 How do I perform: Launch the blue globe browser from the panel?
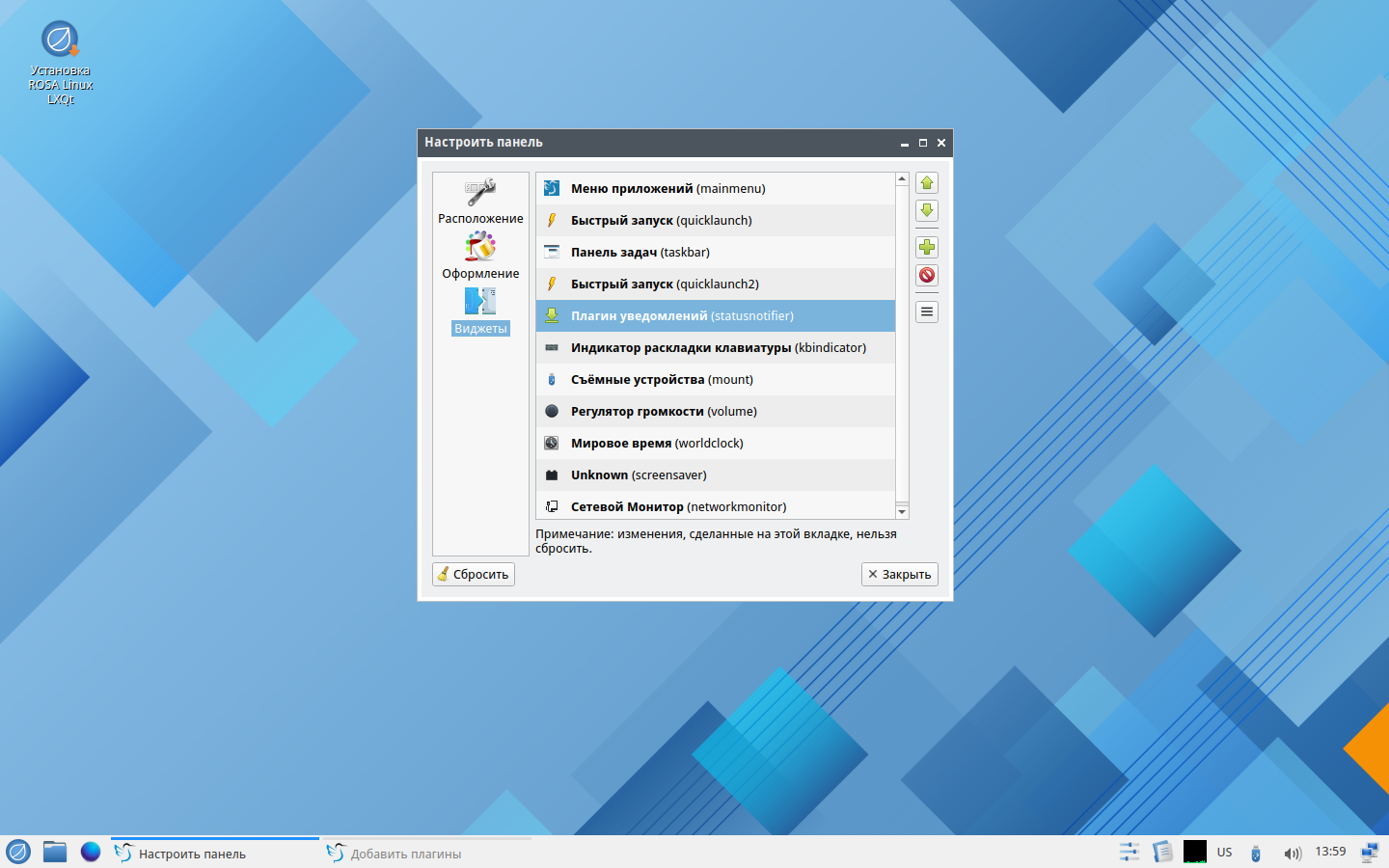coord(91,852)
